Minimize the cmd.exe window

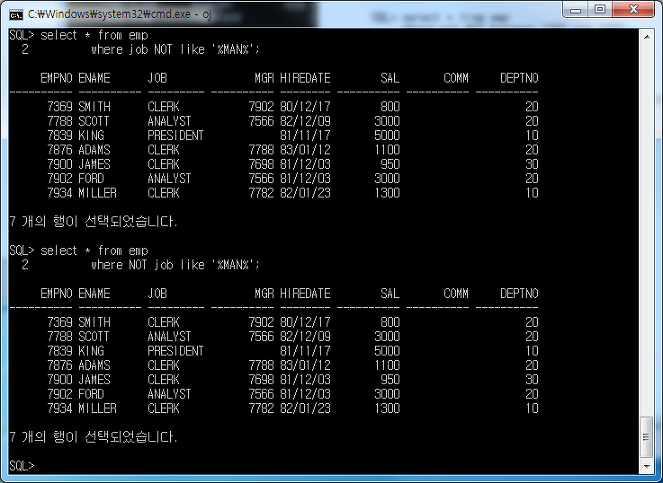coord(575,10)
